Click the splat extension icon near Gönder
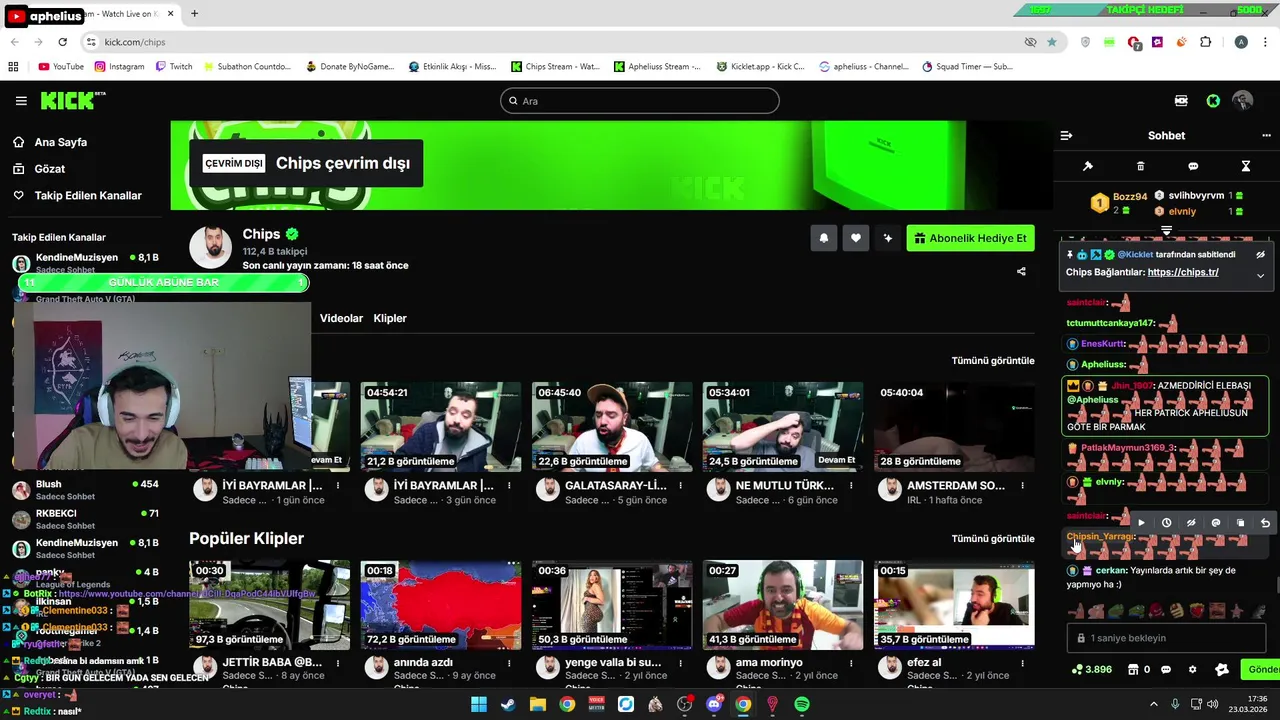1280x720 pixels. 1221,670
